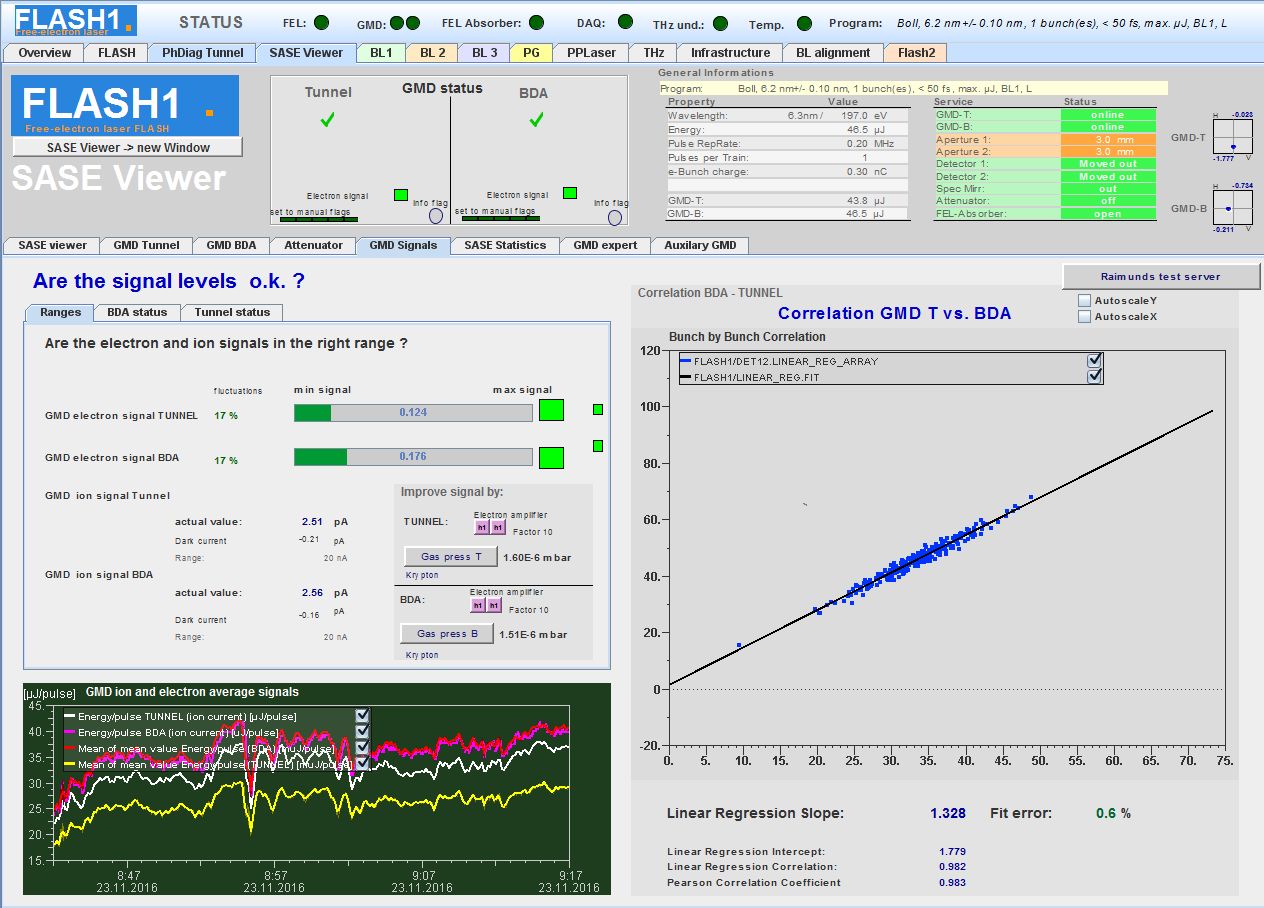The image size is (1264, 908).
Task: Uncheck the FLASH1/LINEAR_REG.FIT legend checkbox
Action: tap(1094, 376)
